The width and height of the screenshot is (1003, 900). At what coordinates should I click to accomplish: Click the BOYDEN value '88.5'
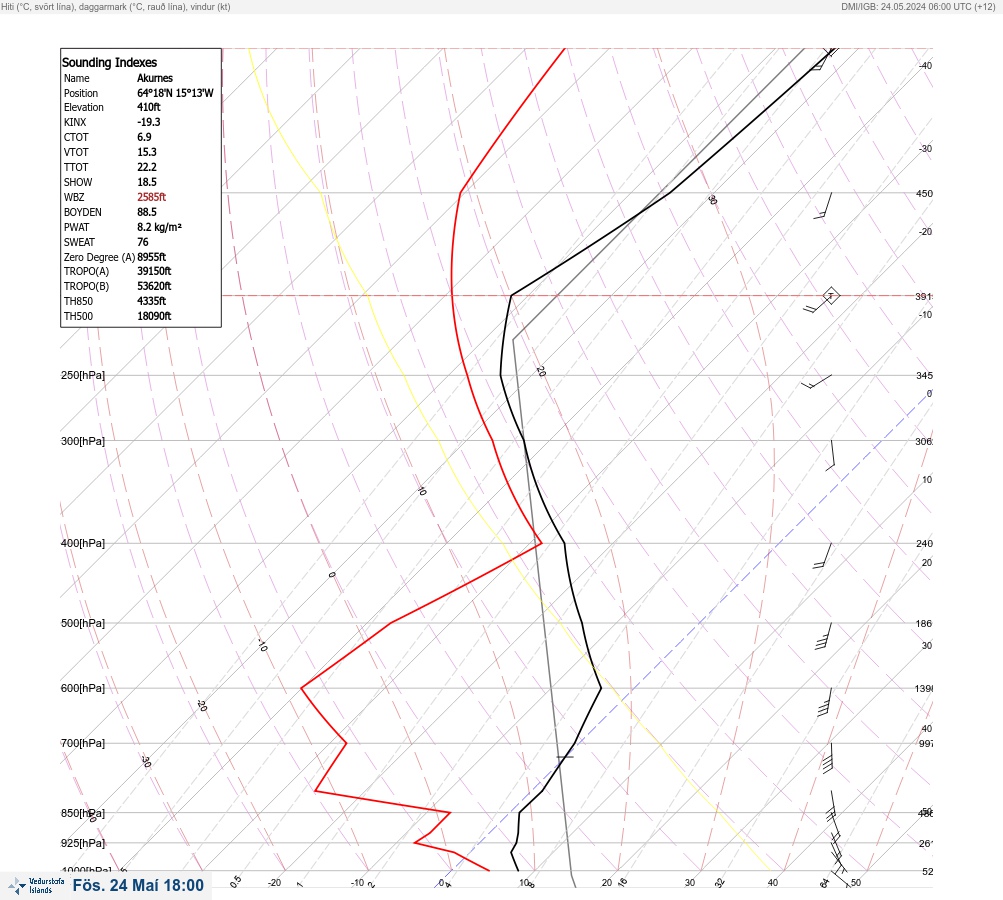pyautogui.click(x=146, y=212)
